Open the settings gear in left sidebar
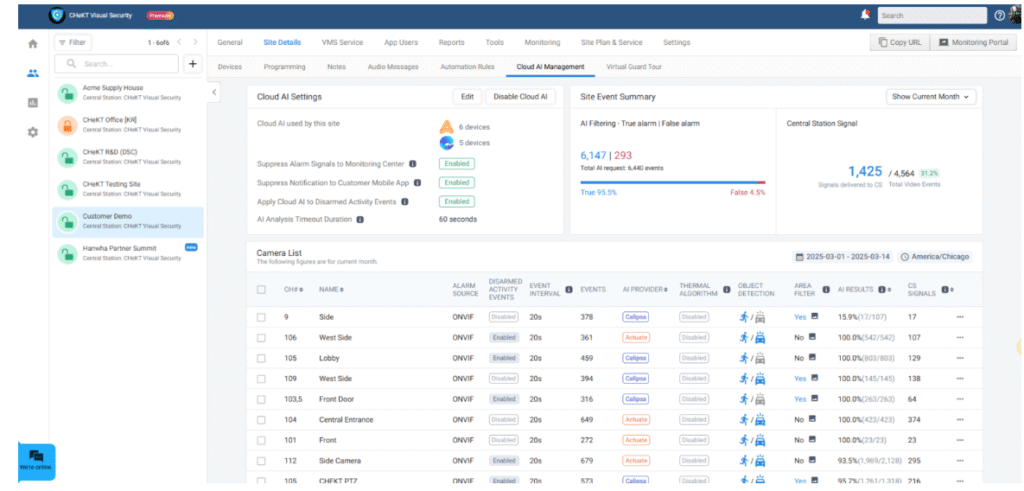Viewport: 1024px width, 491px height. (x=33, y=132)
